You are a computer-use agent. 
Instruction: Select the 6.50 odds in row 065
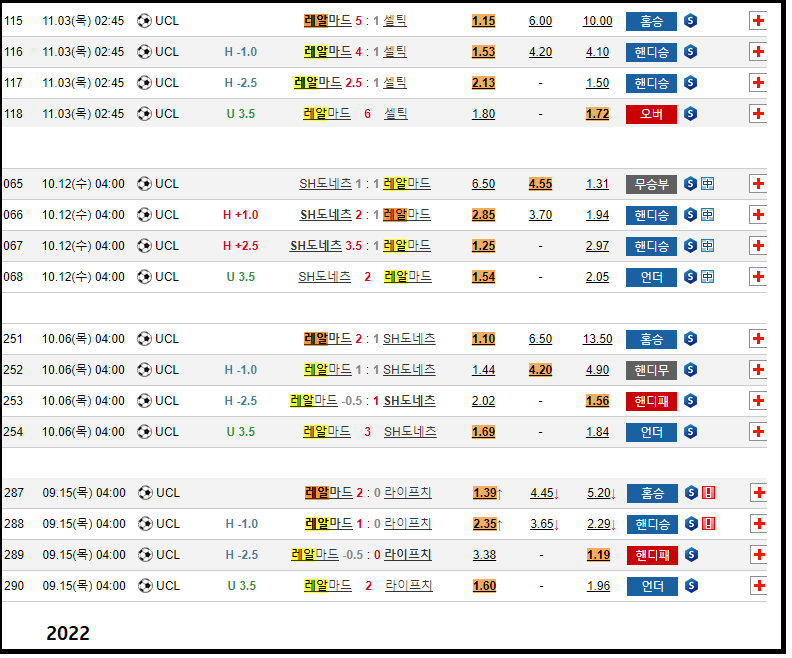coord(483,184)
